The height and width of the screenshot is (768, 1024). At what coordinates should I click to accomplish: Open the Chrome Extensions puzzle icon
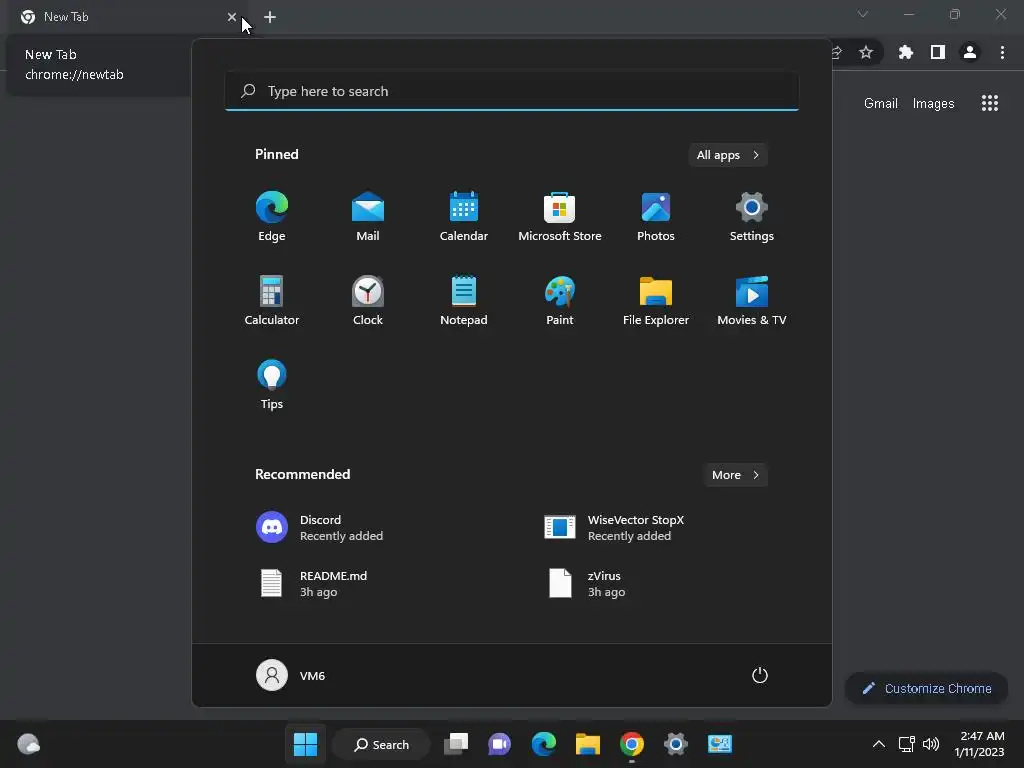click(x=906, y=52)
